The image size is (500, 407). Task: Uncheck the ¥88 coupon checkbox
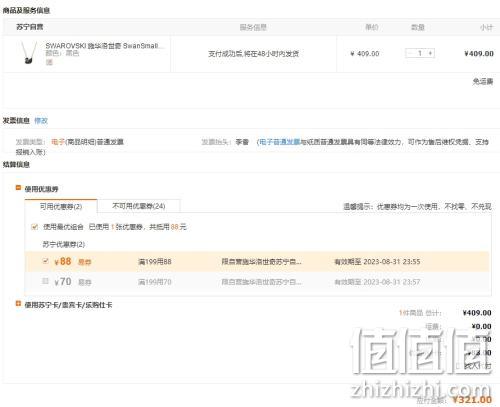[46, 261]
